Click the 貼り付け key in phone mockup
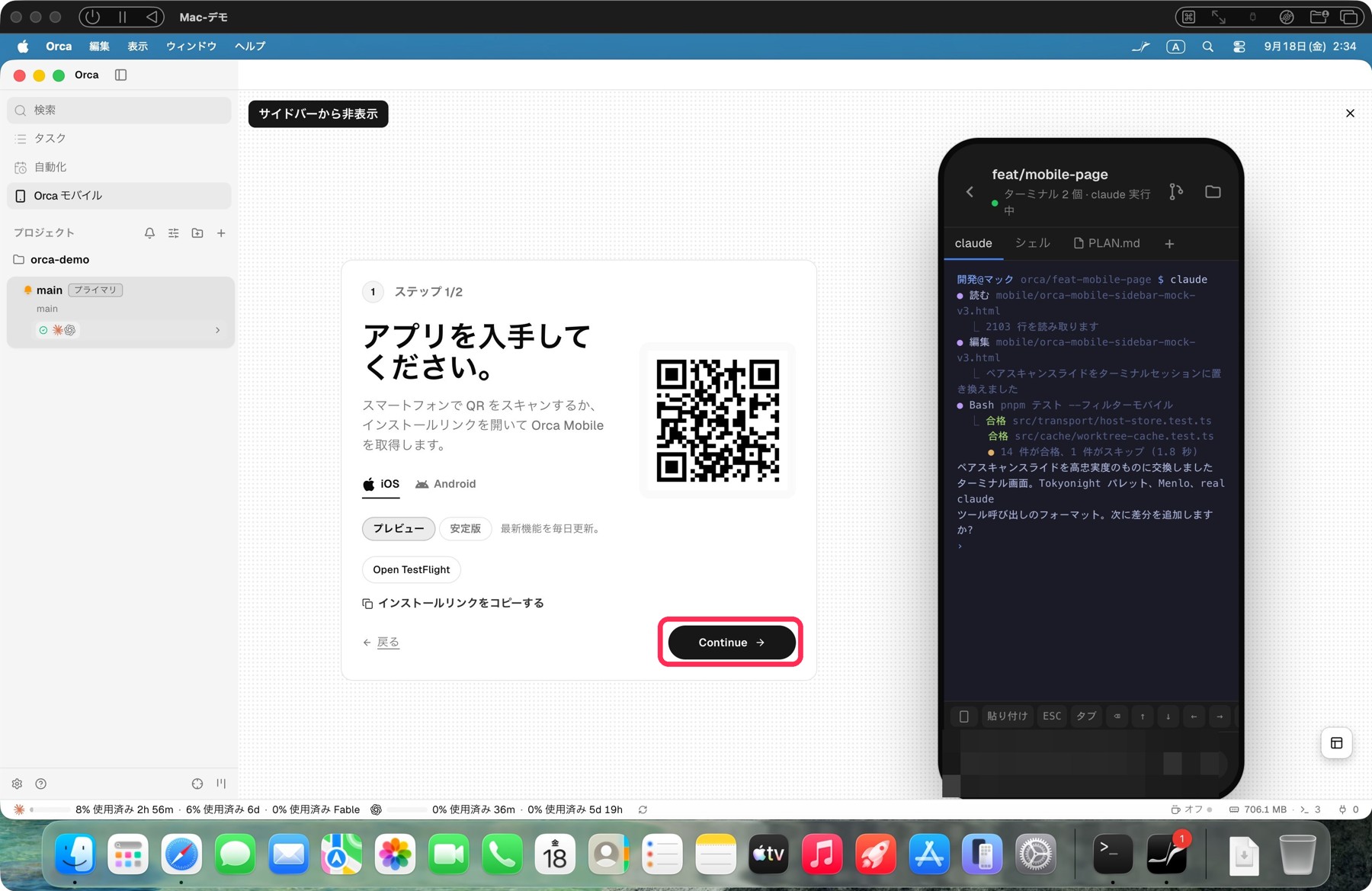Image resolution: width=1372 pixels, height=891 pixels. (1007, 716)
